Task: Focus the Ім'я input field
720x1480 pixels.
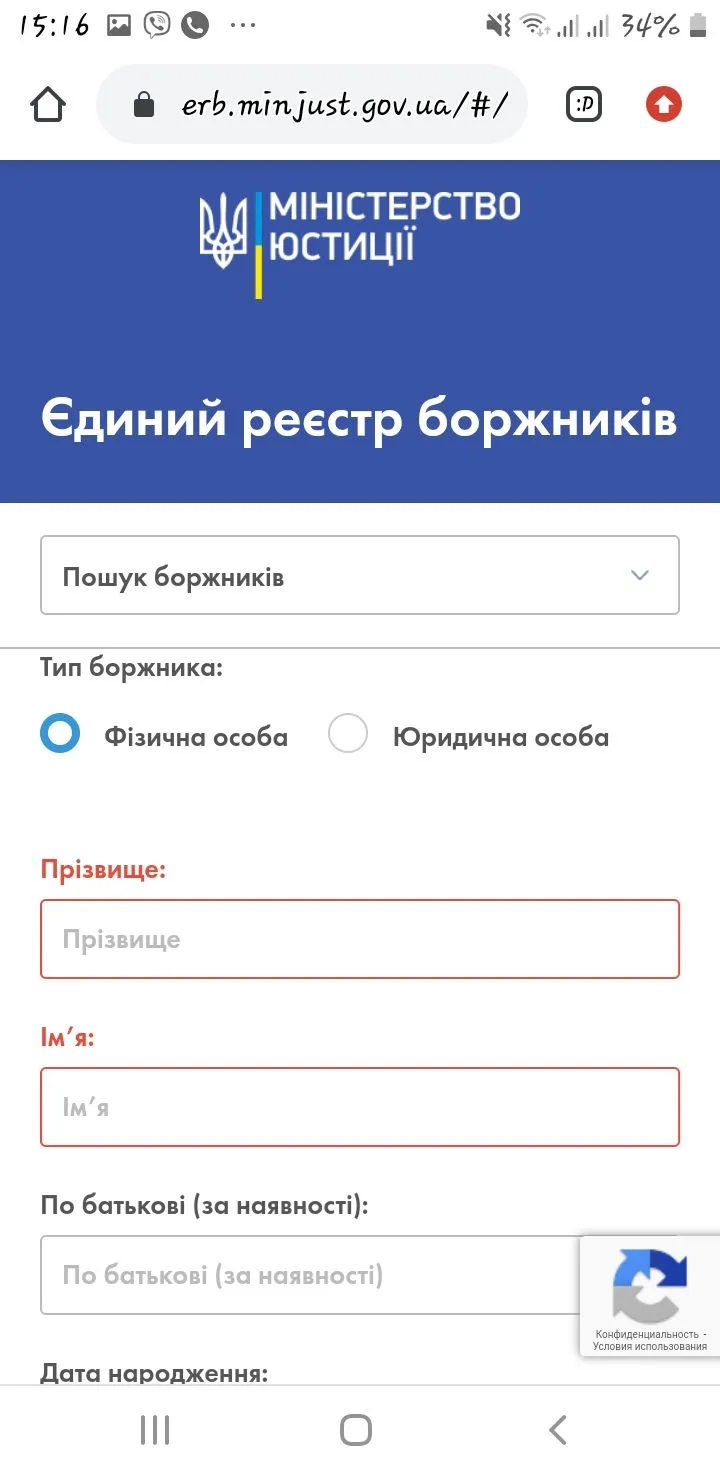Action: pyautogui.click(x=359, y=1107)
